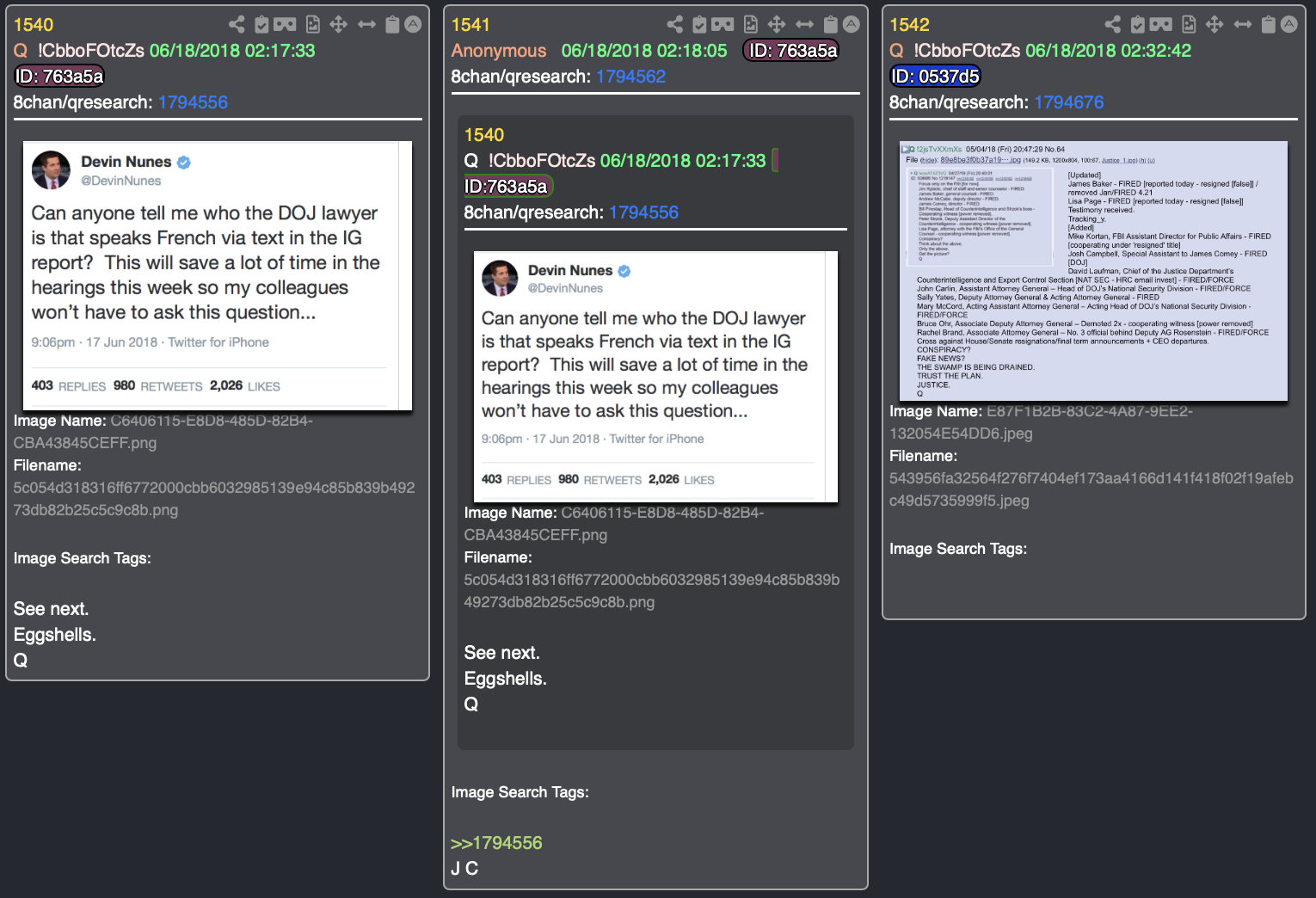
Task: Click the quoted tweet image inside post 1541
Action: point(655,377)
